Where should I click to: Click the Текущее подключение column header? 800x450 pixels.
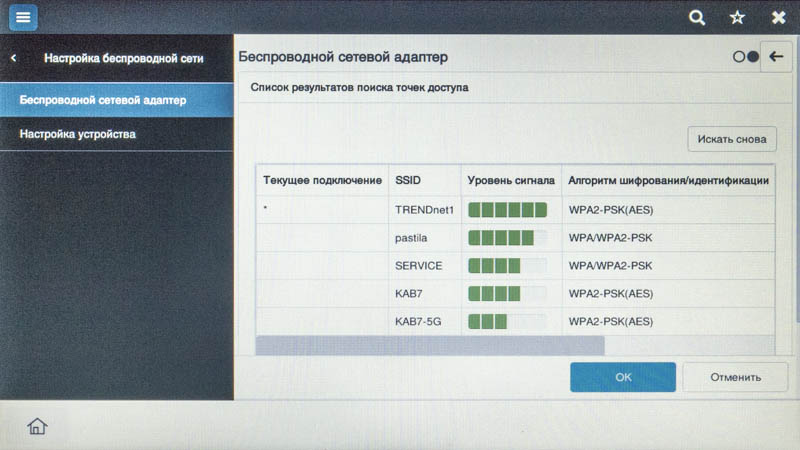click(322, 180)
